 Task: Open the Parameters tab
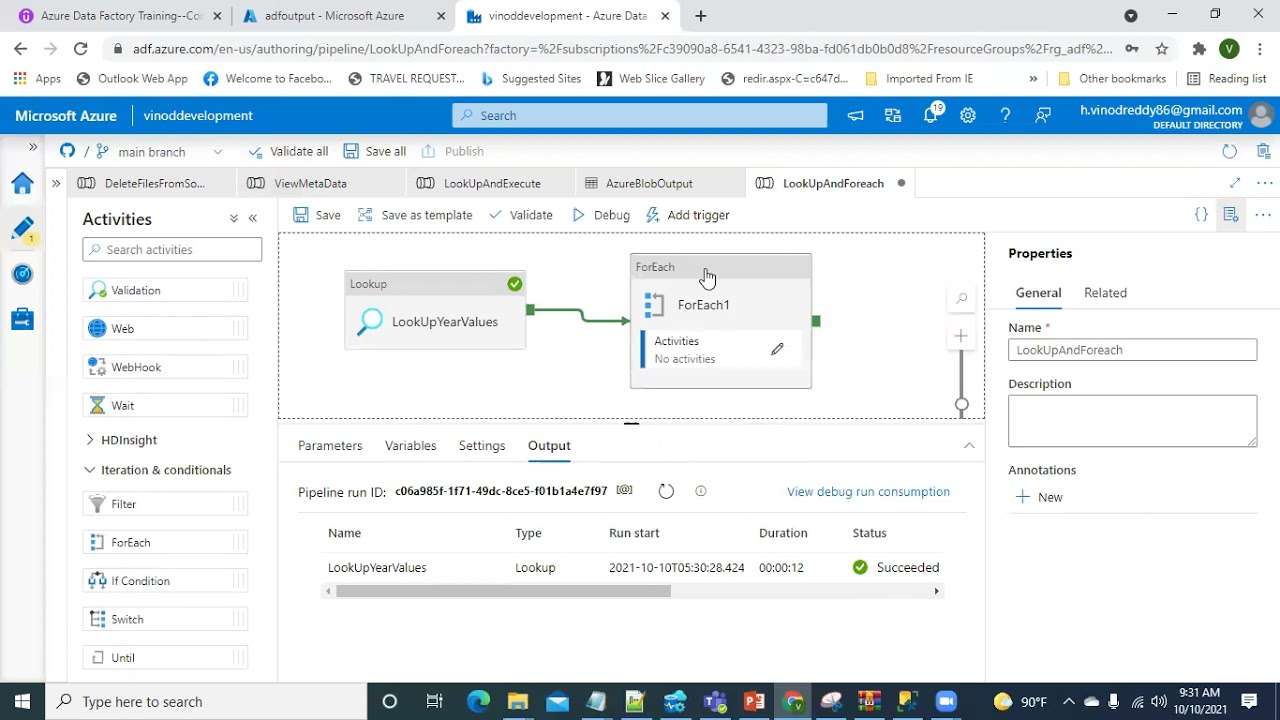click(x=330, y=445)
